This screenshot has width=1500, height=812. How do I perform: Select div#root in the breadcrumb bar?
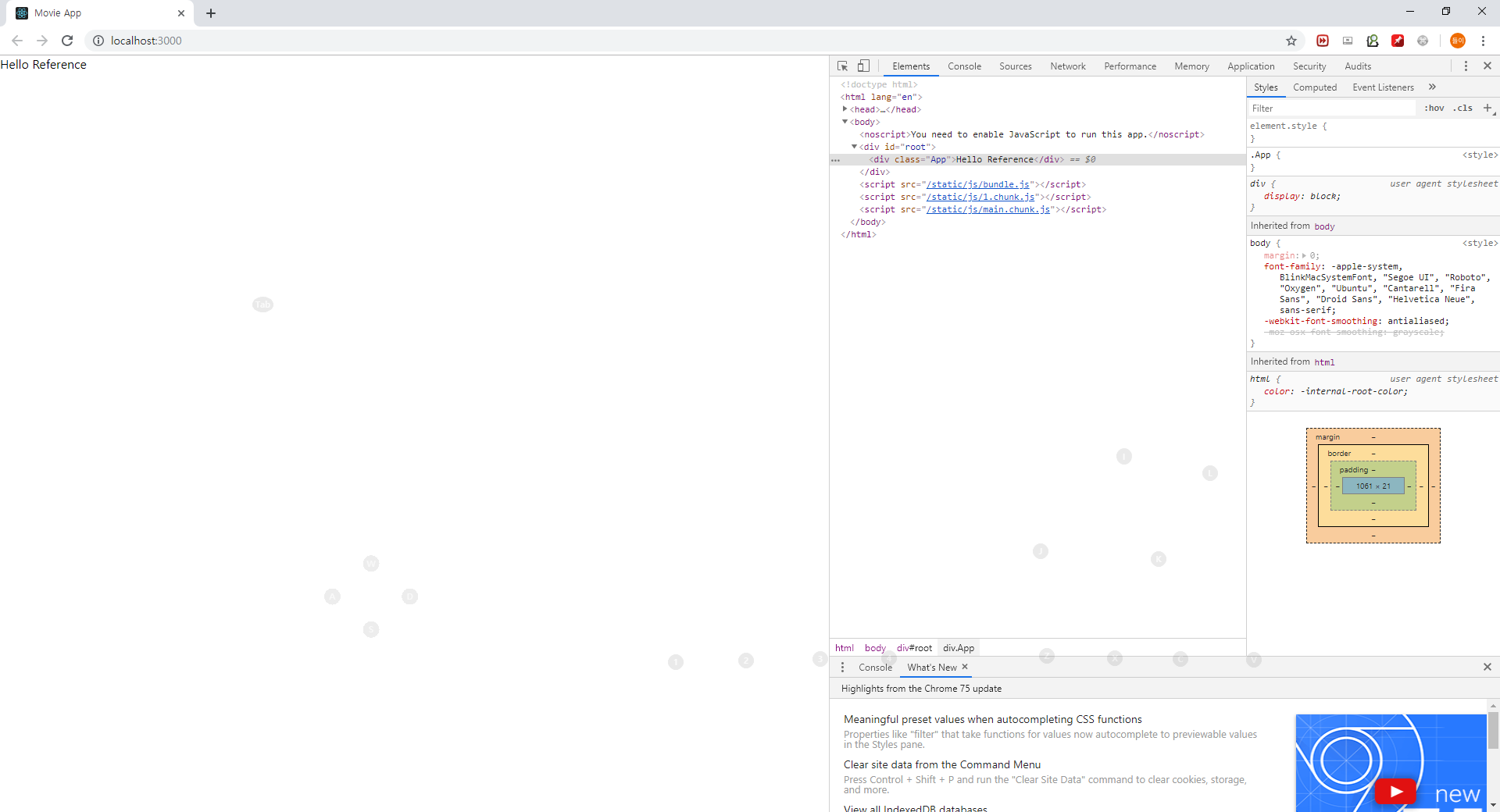tap(914, 648)
